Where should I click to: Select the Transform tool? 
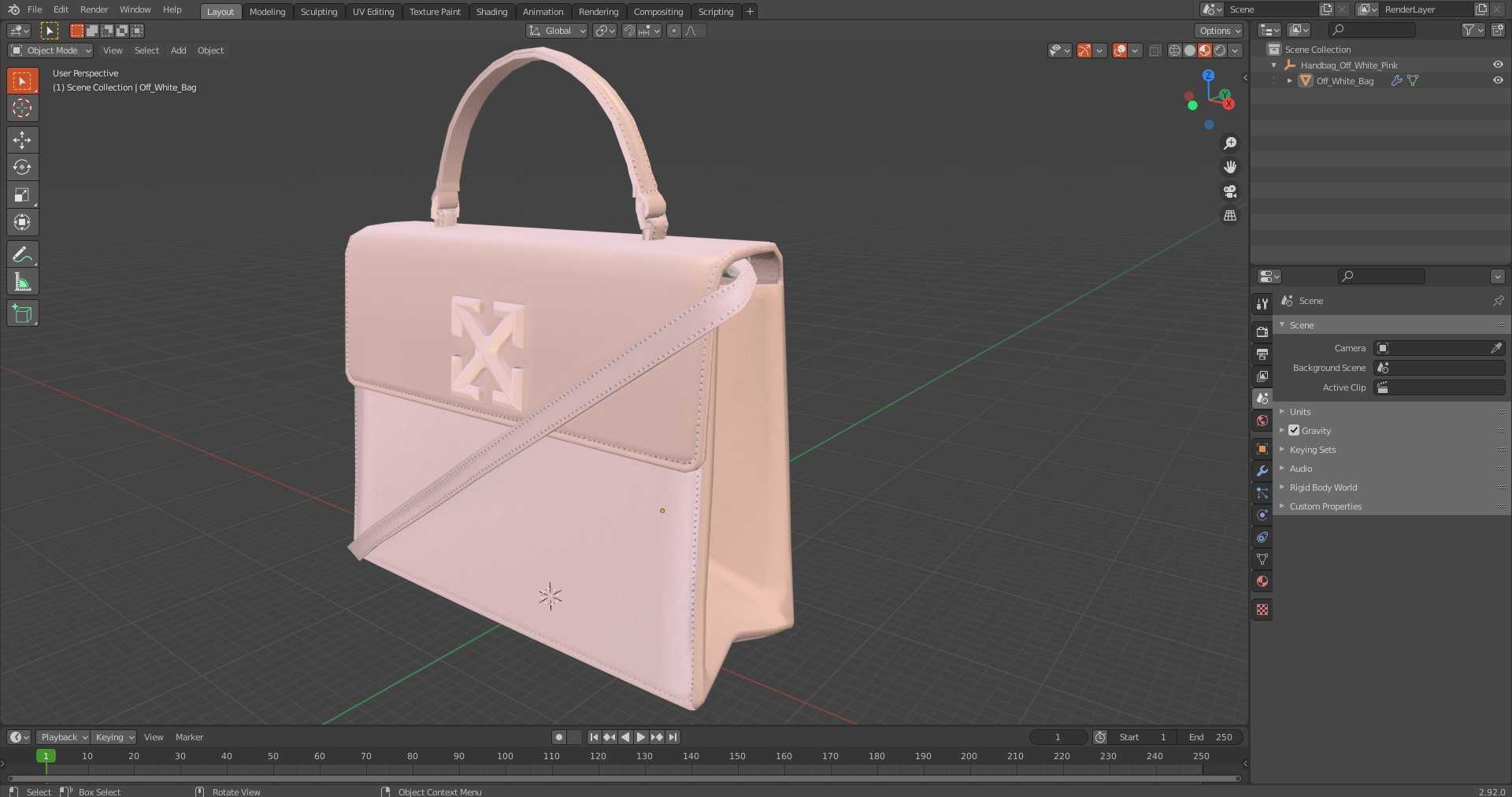pos(22,223)
